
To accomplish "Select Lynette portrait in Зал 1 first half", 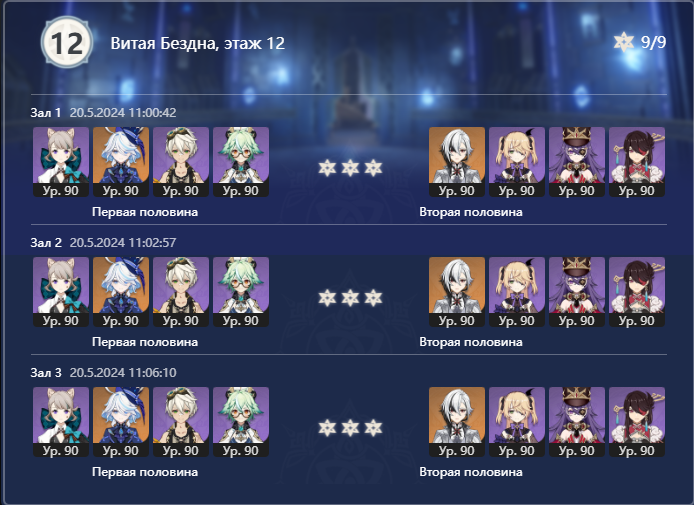I will (61, 162).
